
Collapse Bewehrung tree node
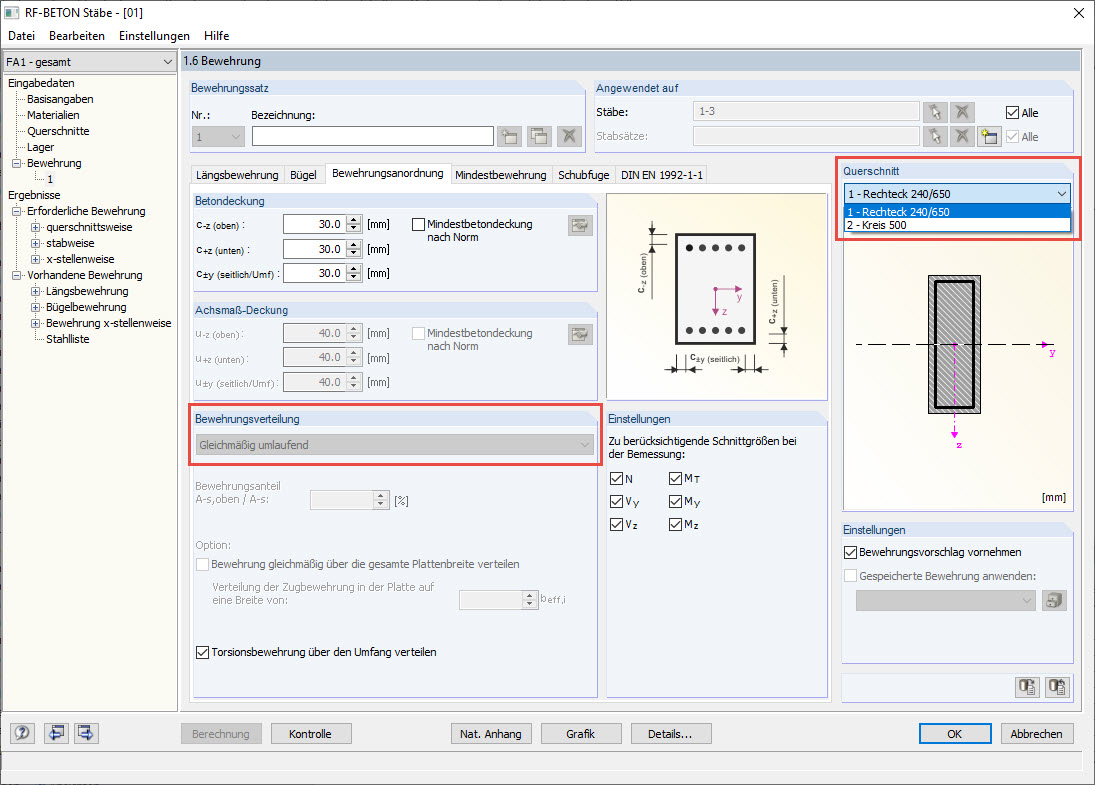[16, 163]
